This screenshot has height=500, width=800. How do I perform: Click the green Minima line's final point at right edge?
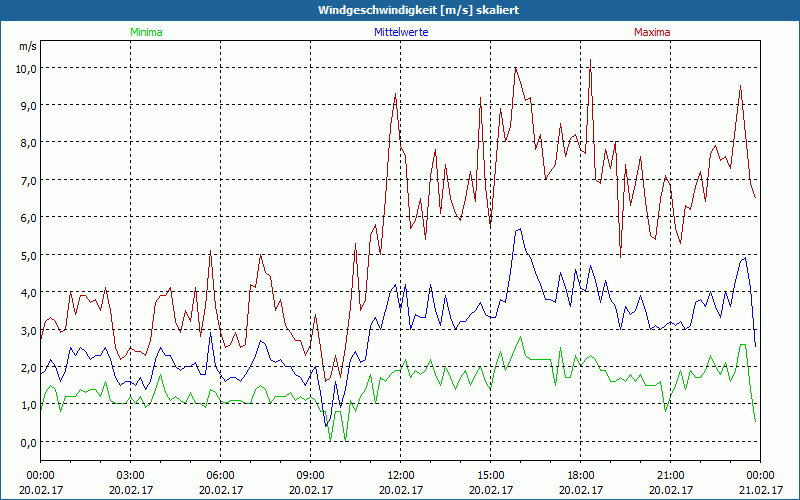[x=755, y=421]
